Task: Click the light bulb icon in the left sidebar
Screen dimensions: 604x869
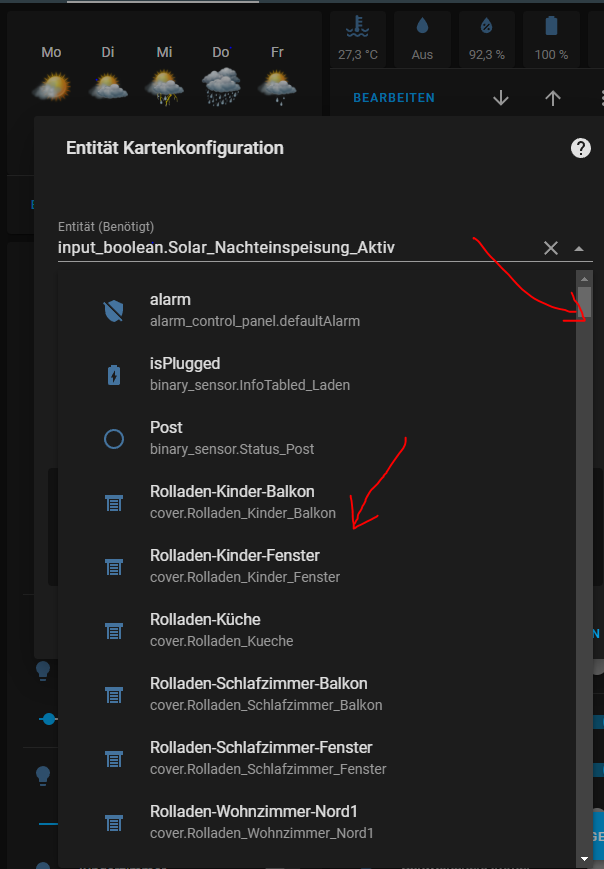Action: (42, 671)
